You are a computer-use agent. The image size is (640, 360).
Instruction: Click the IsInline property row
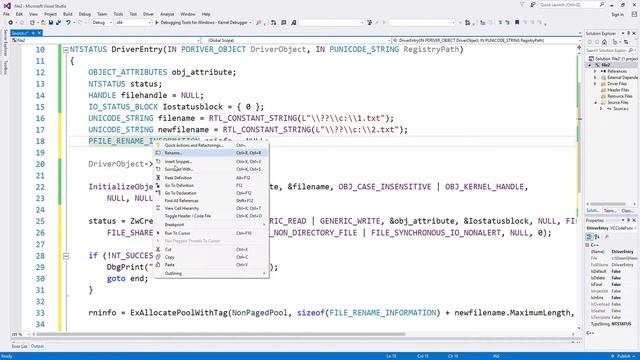tap(611, 298)
